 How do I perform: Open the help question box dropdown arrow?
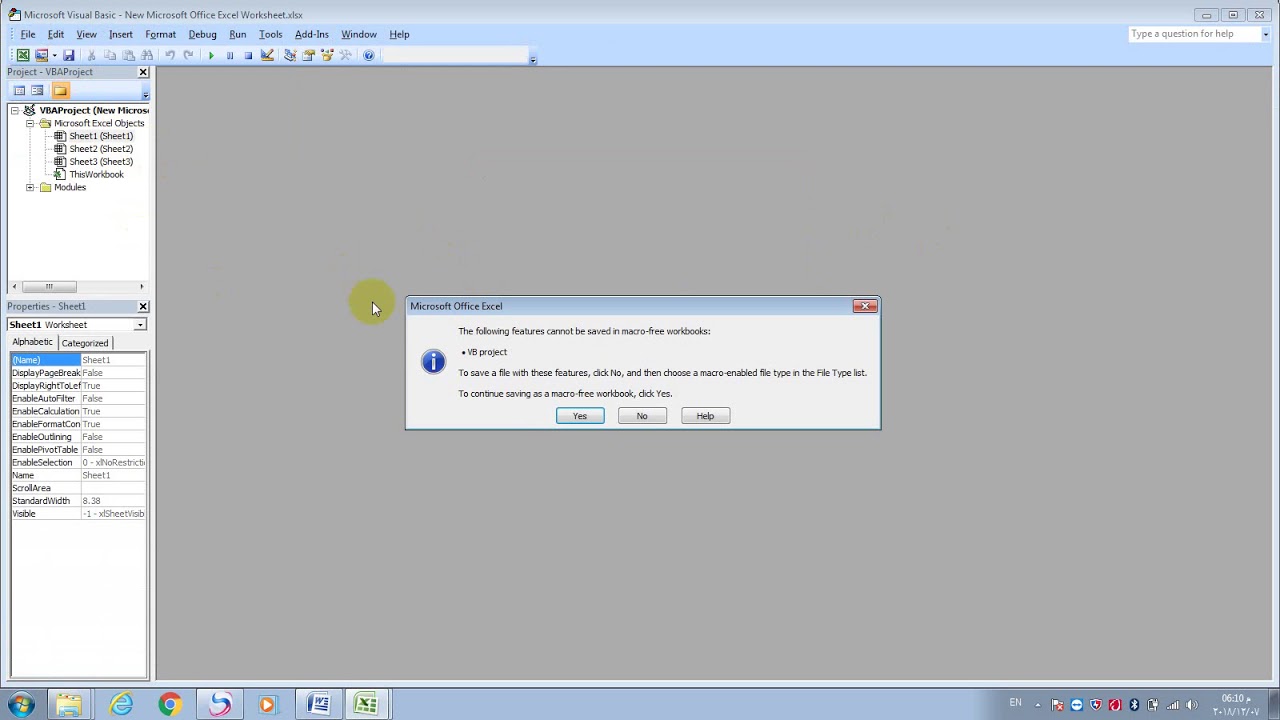tap(1265, 34)
